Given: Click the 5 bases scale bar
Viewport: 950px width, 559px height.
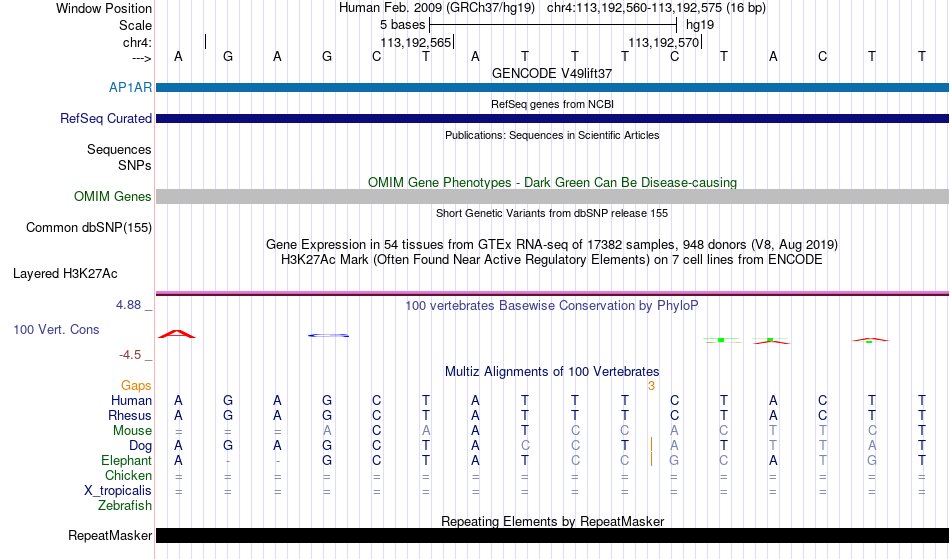Looking at the screenshot, I should click(x=553, y=25).
